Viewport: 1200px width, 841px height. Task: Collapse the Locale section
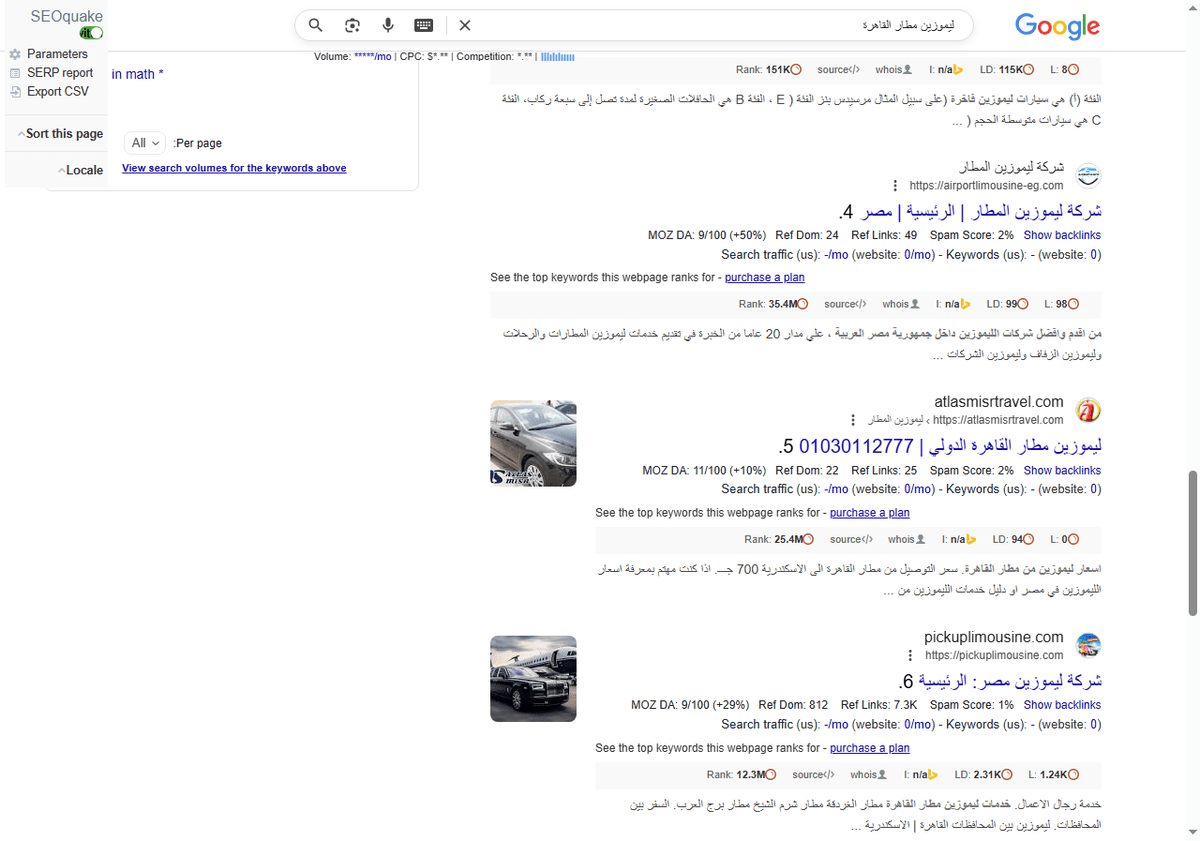[x=81, y=170]
